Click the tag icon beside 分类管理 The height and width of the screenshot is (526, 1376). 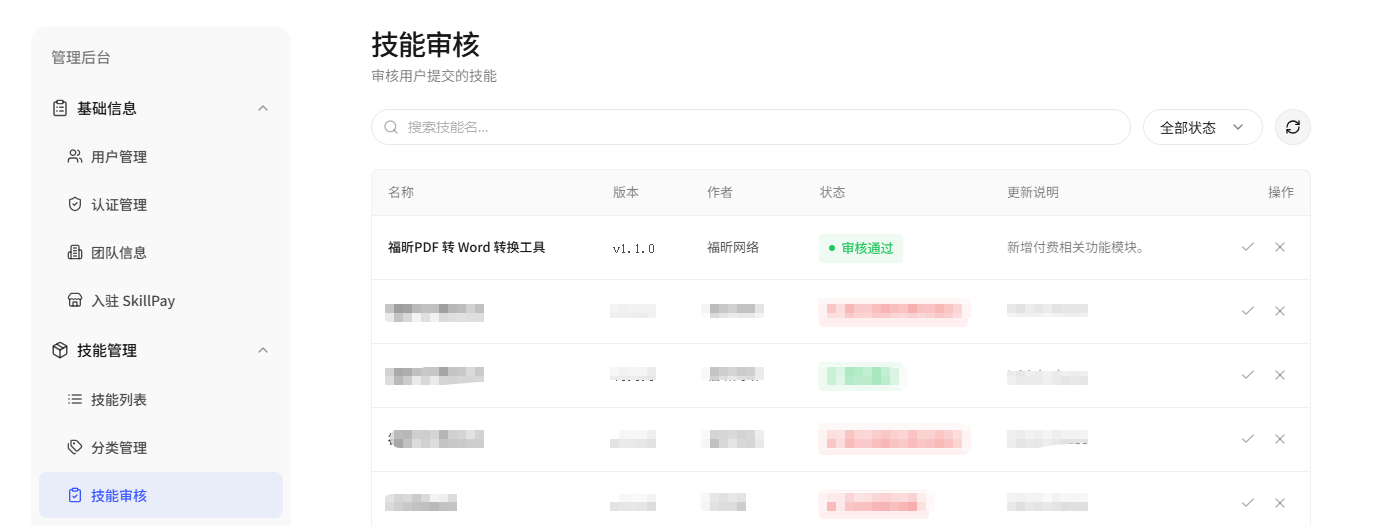tap(75, 447)
